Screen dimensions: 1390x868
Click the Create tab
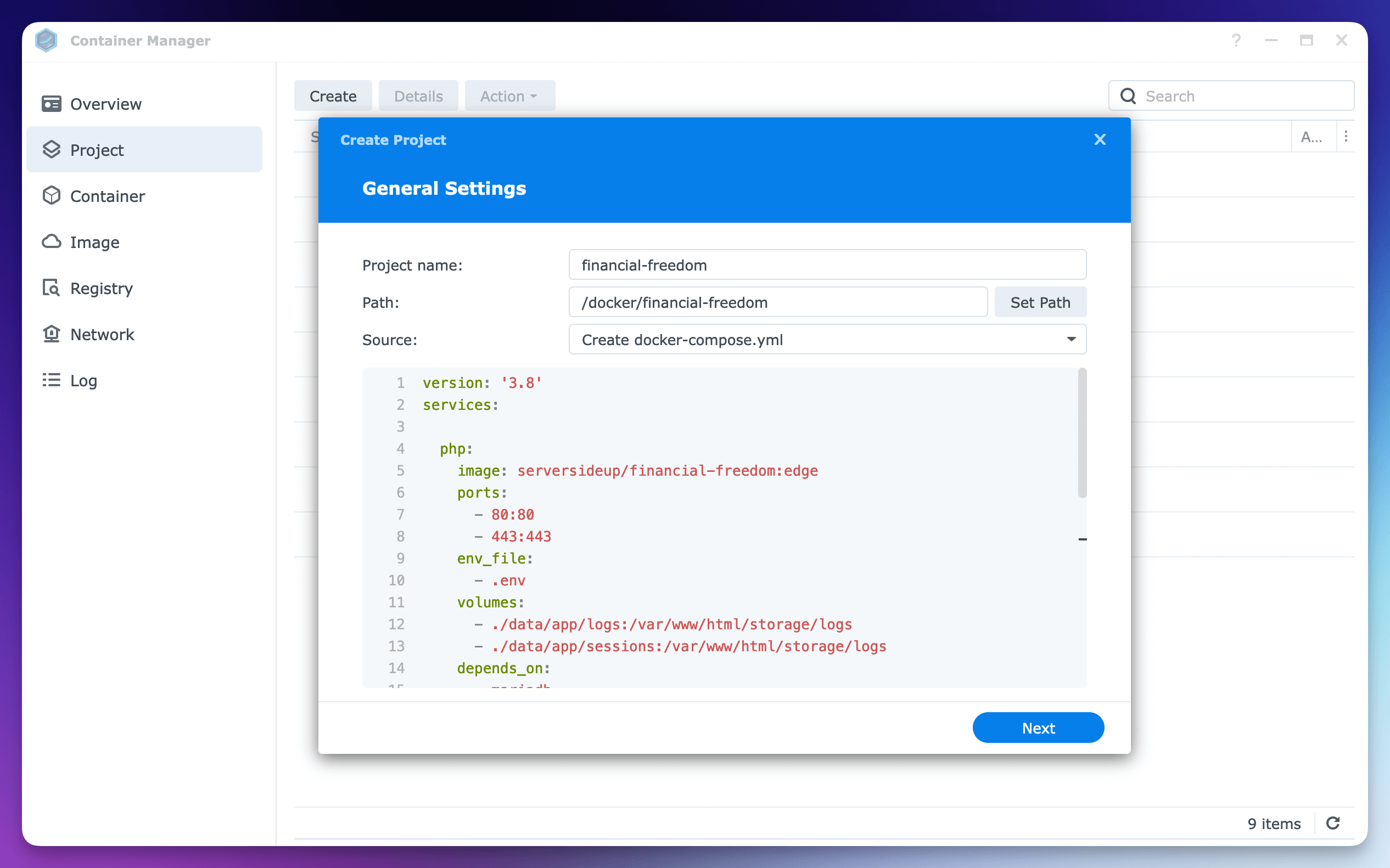click(334, 95)
